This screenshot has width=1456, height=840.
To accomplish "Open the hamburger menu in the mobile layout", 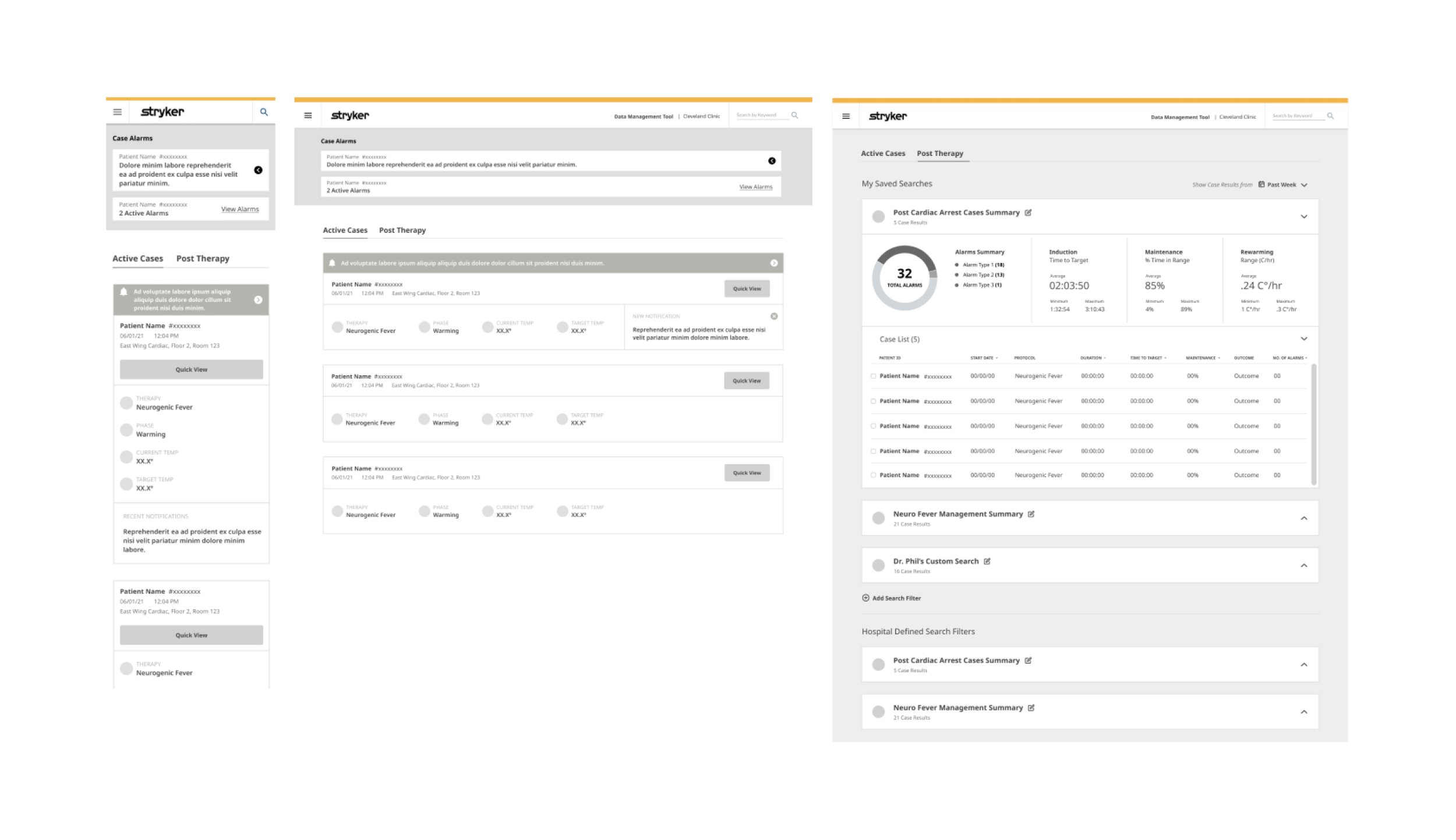I will [118, 112].
